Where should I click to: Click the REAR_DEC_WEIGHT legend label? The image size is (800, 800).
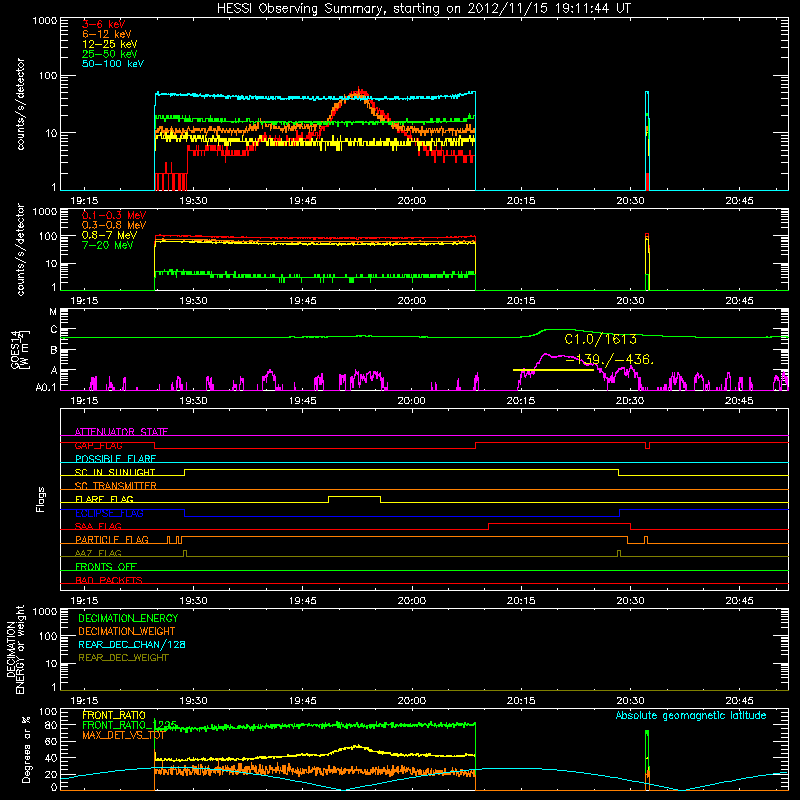[x=123, y=658]
